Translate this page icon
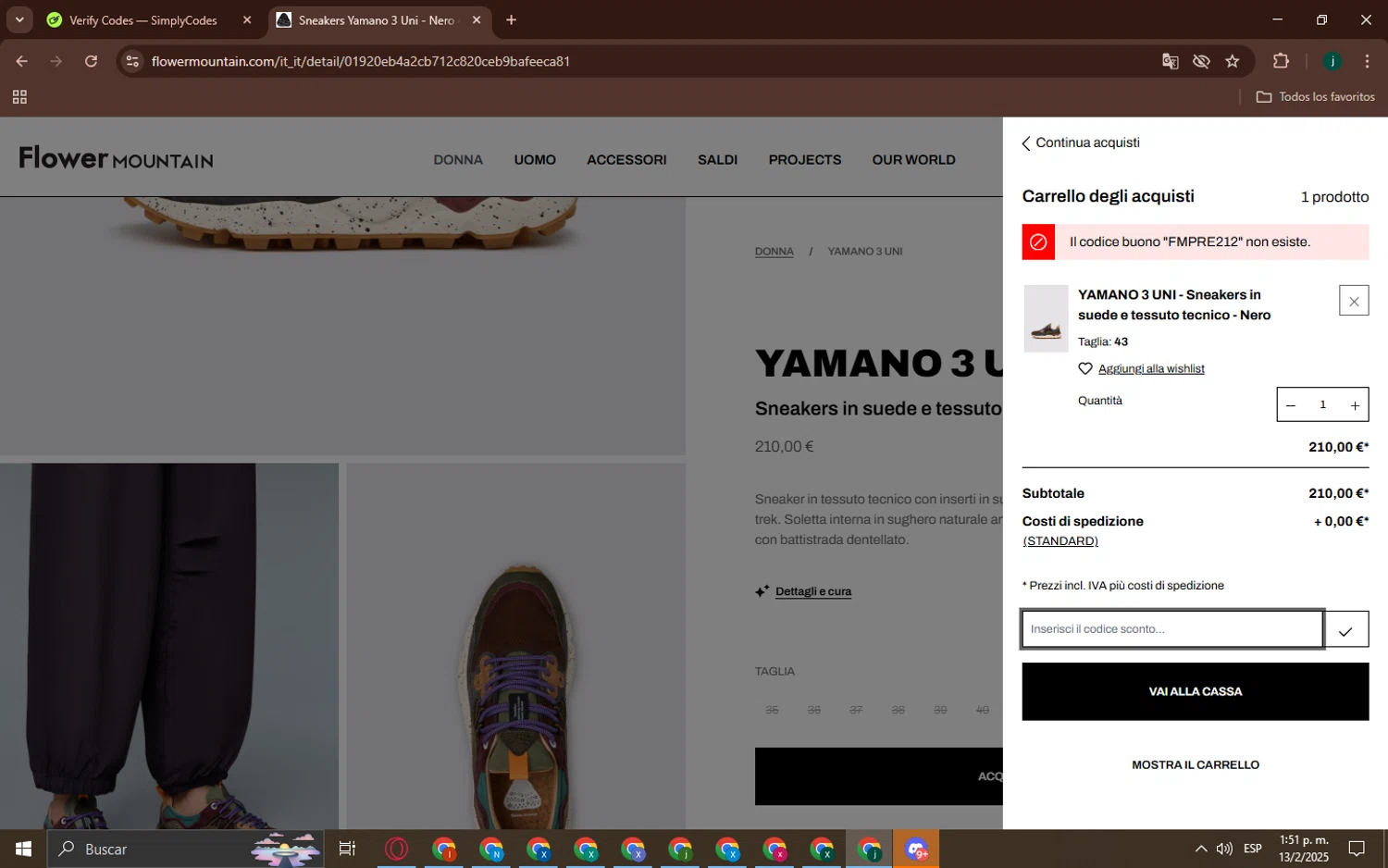This screenshot has height=868, width=1388. pyautogui.click(x=1171, y=61)
